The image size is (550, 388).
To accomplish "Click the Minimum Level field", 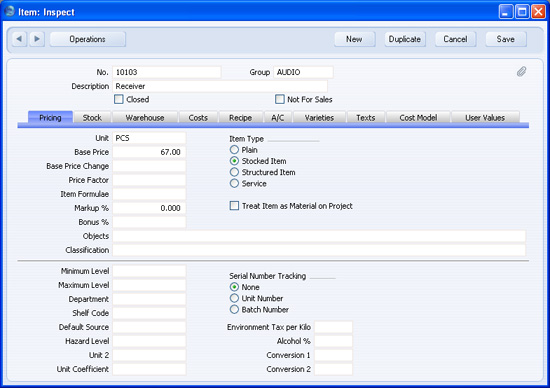I will coord(149,271).
